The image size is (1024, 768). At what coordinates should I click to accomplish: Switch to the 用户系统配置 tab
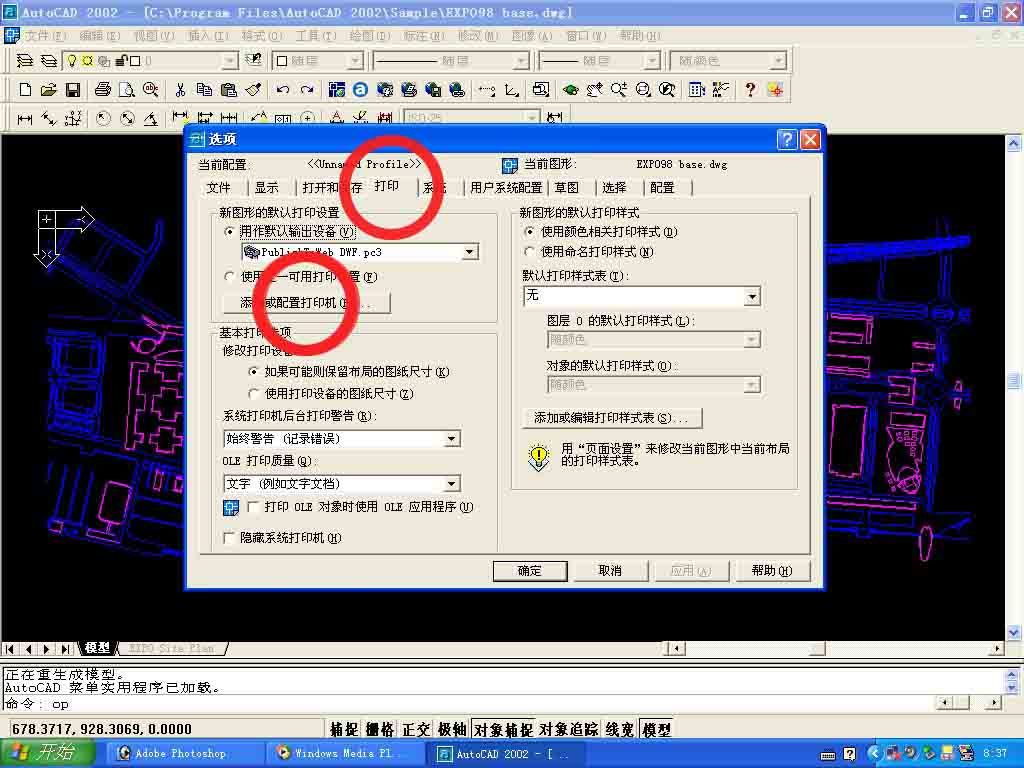coord(506,187)
